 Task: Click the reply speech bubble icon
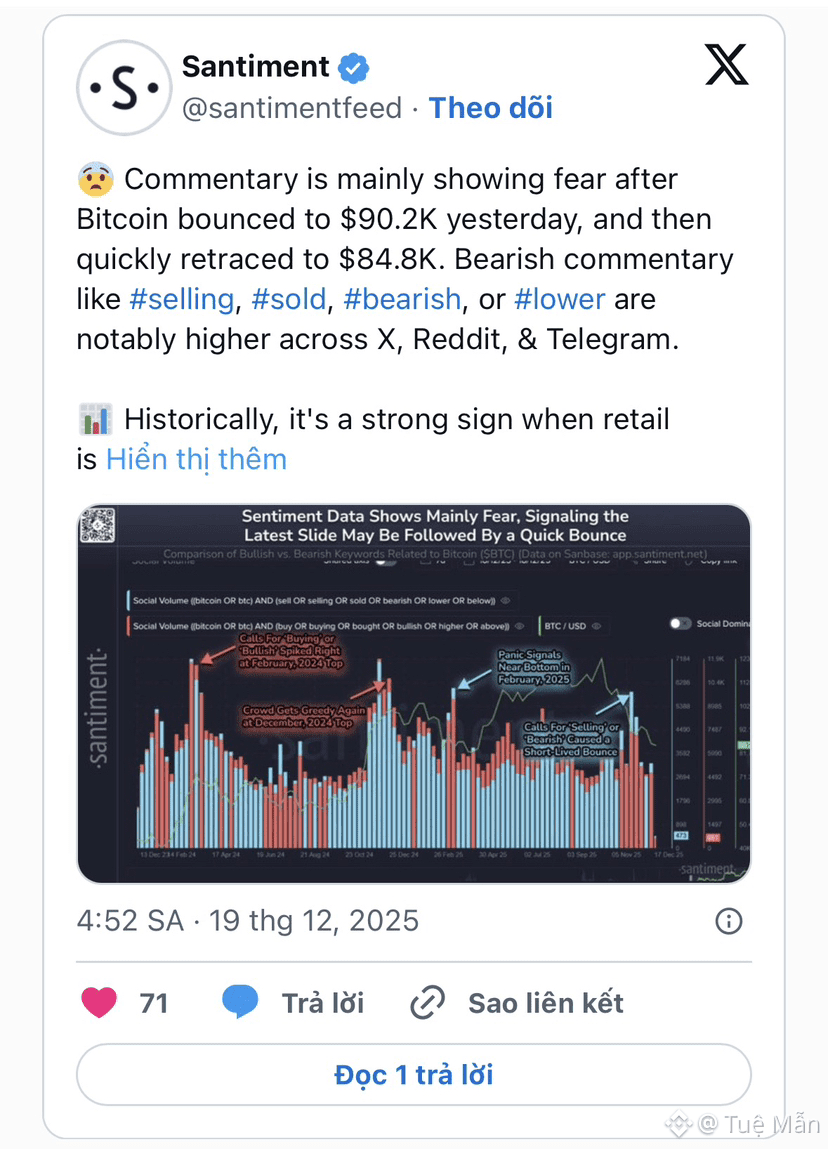pyautogui.click(x=240, y=1002)
